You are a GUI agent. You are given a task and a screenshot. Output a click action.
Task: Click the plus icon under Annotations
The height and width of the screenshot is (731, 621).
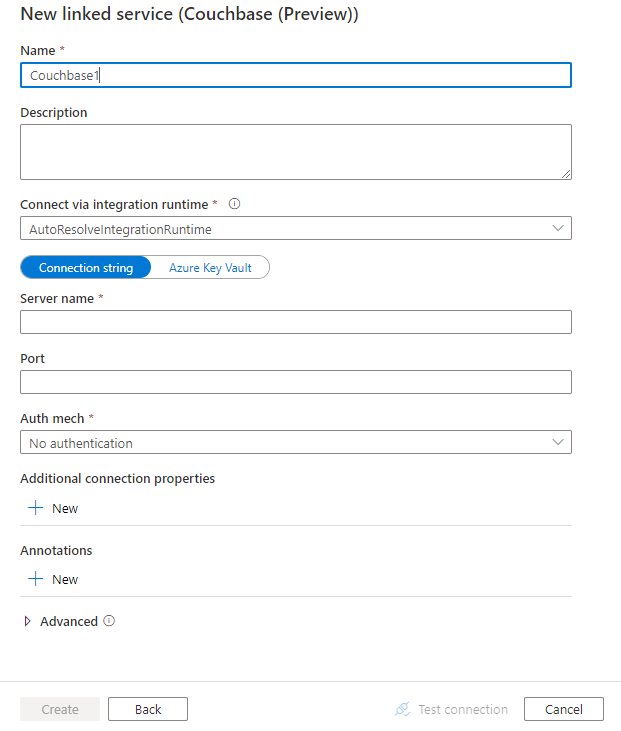coord(36,579)
